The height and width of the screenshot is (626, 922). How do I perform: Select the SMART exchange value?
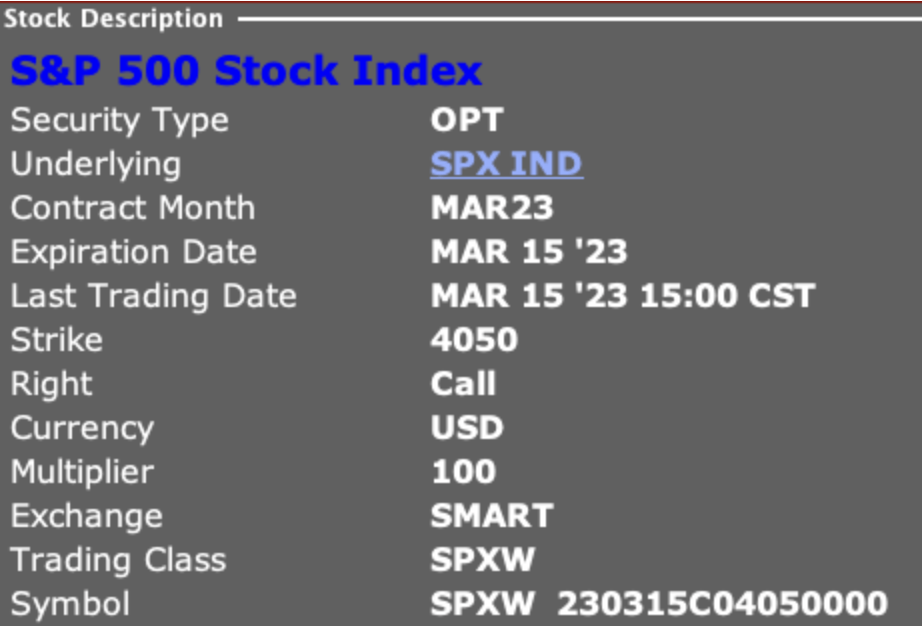pyautogui.click(x=491, y=515)
